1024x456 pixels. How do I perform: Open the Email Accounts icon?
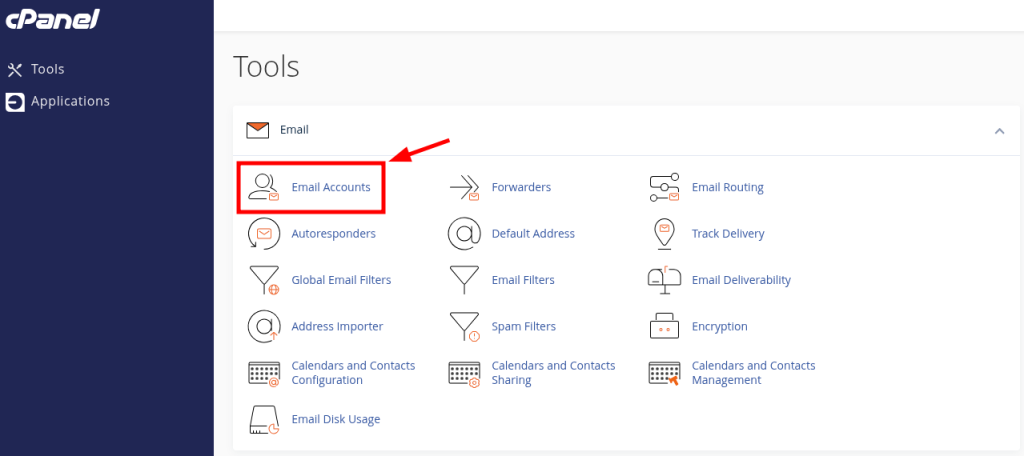264,187
